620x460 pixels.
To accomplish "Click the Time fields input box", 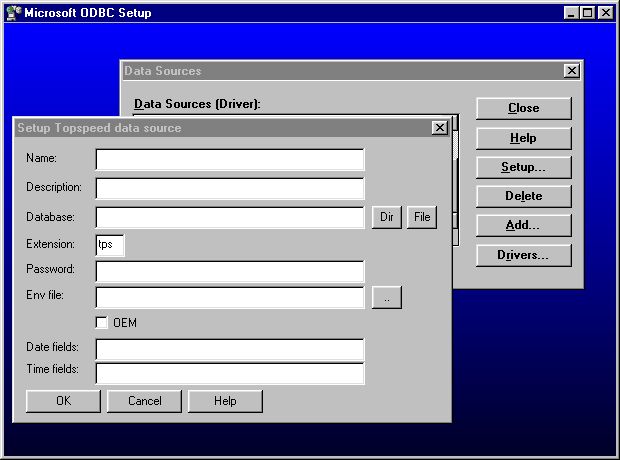I will [230, 373].
